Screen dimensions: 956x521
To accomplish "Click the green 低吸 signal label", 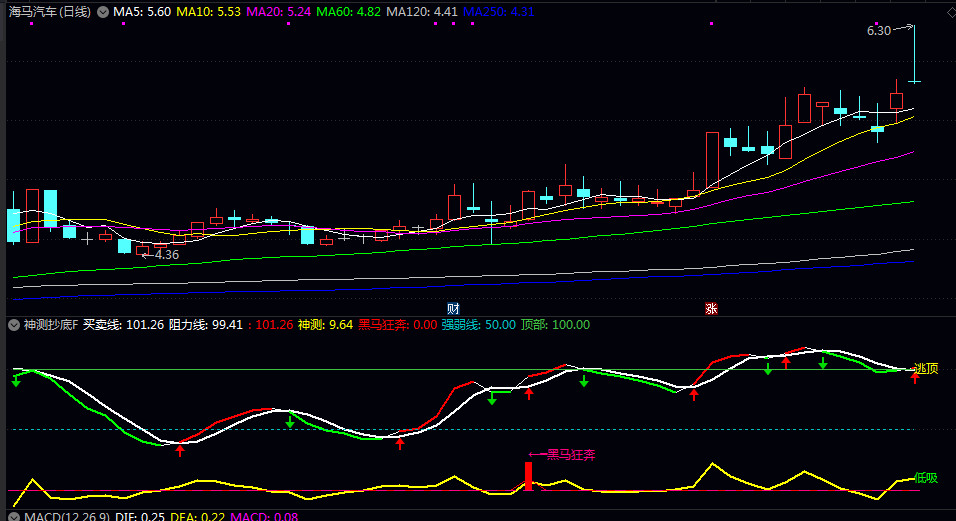I will tap(926, 478).
